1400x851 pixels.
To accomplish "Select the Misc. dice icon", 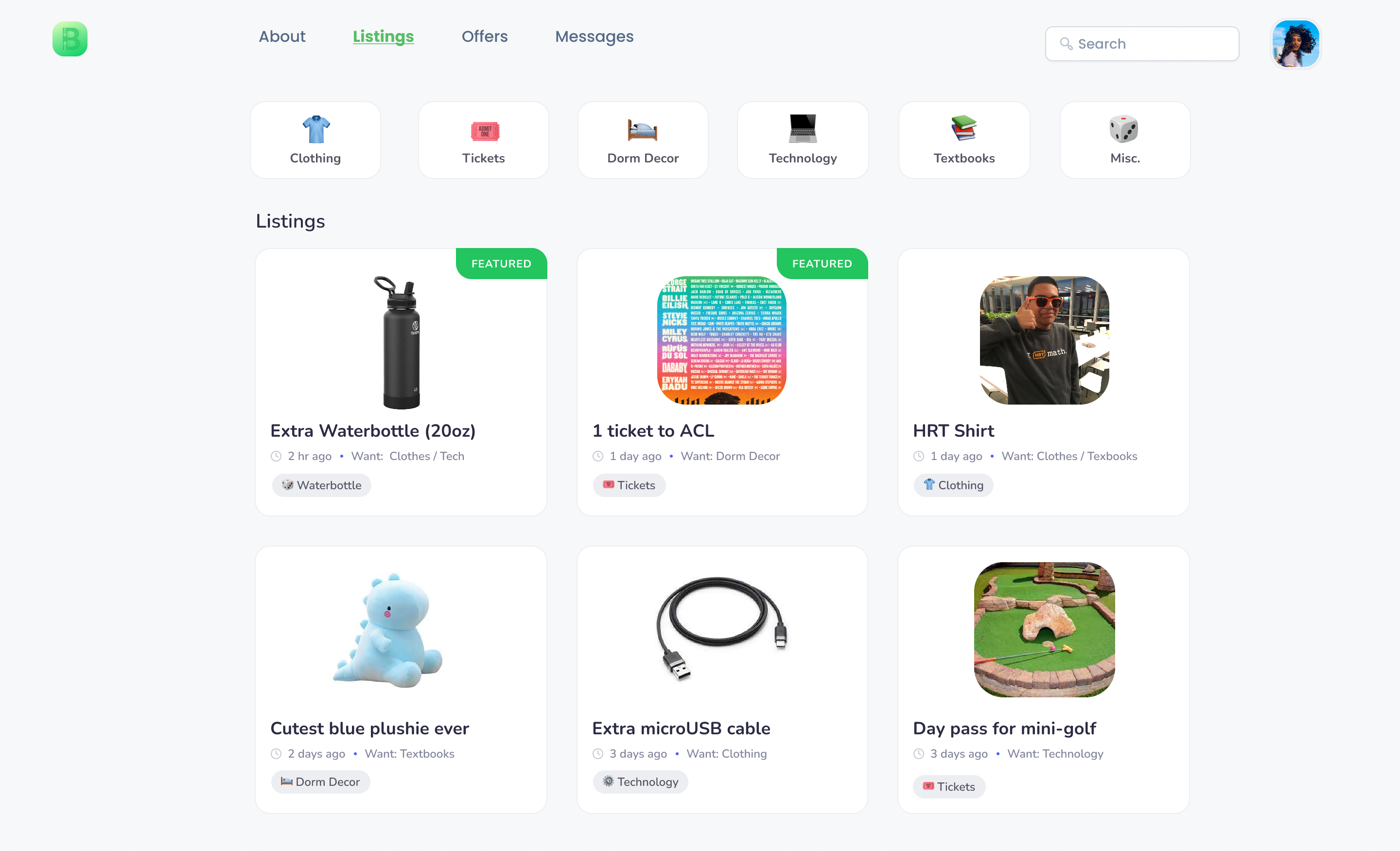I will (x=1123, y=128).
